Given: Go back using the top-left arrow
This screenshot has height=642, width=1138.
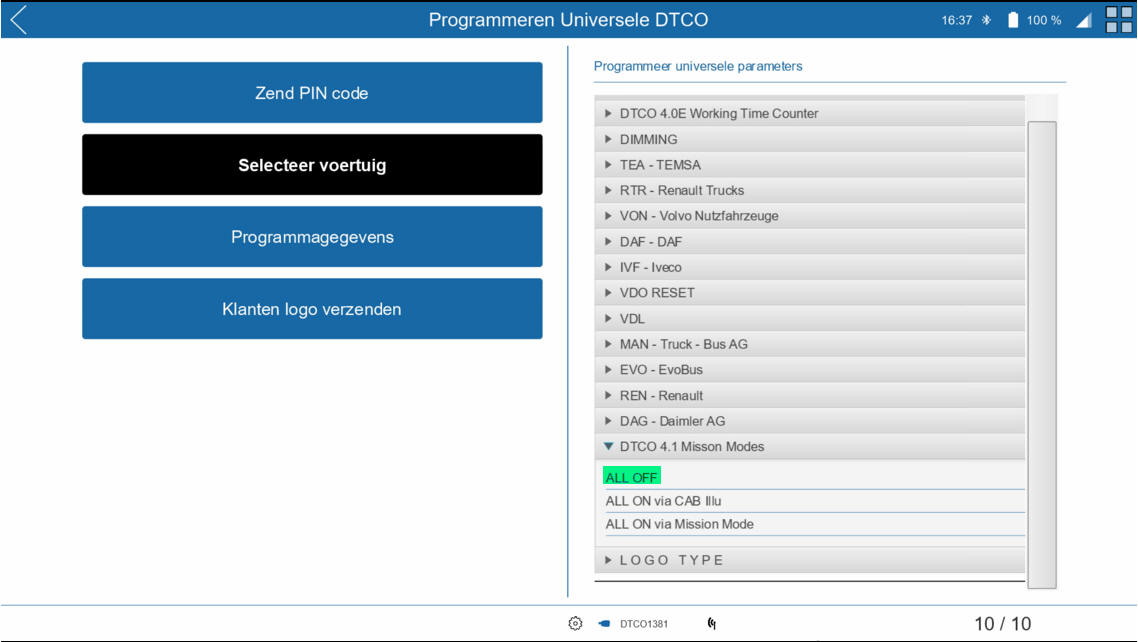Looking at the screenshot, I should coord(19,20).
